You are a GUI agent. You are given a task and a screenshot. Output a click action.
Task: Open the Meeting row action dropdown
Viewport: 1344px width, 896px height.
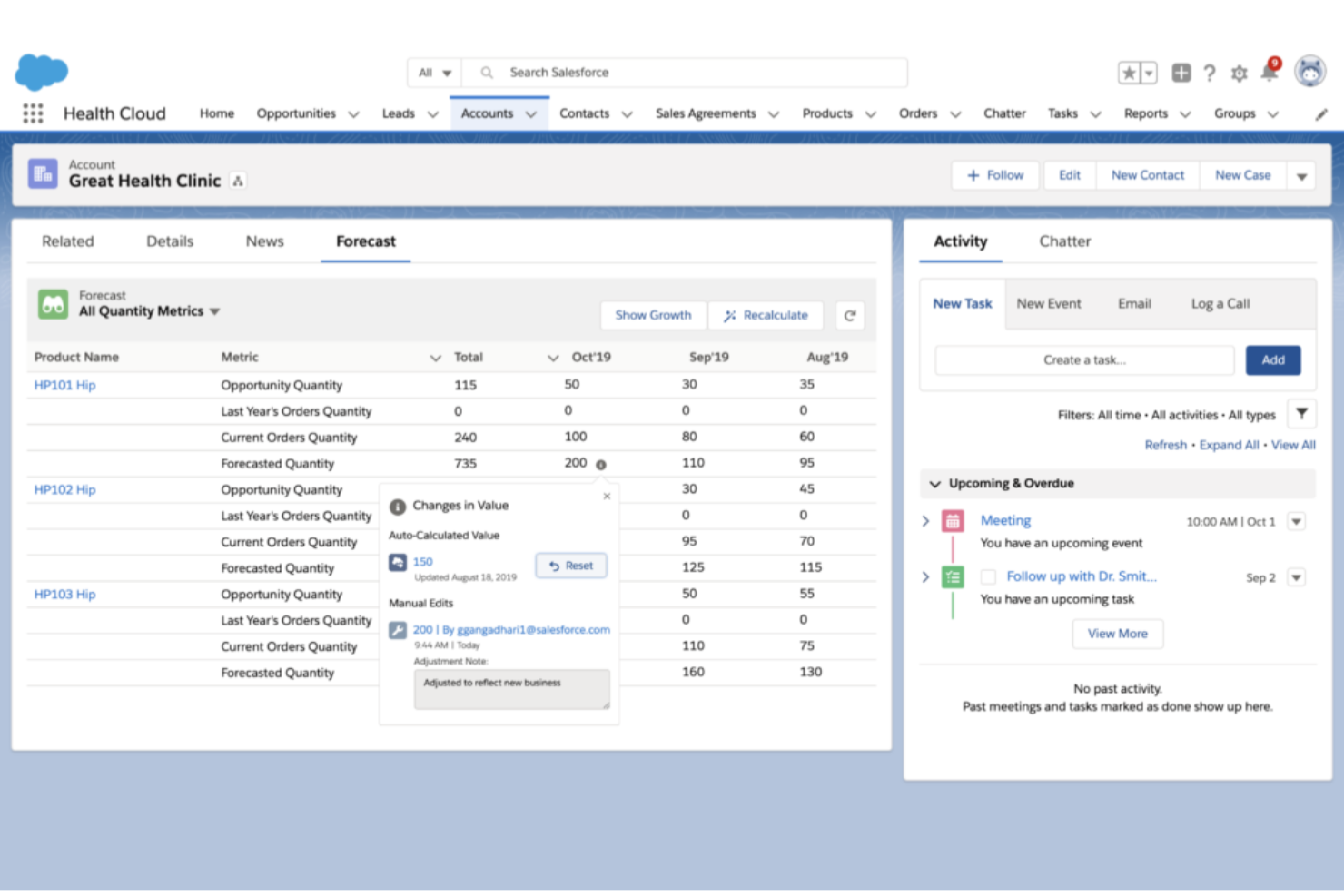[1296, 522]
